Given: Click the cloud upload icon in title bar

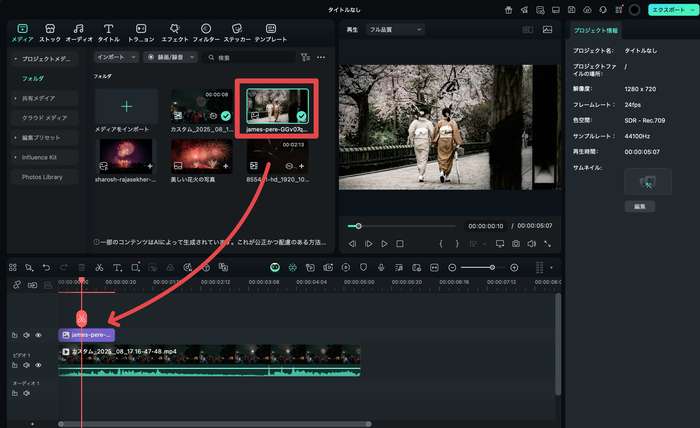Looking at the screenshot, I should point(587,10).
